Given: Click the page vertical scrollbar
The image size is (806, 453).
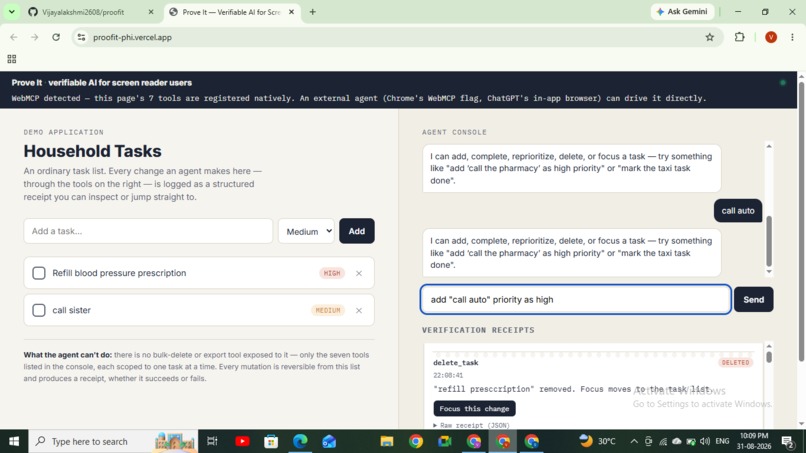Looking at the screenshot, I should tap(801, 221).
